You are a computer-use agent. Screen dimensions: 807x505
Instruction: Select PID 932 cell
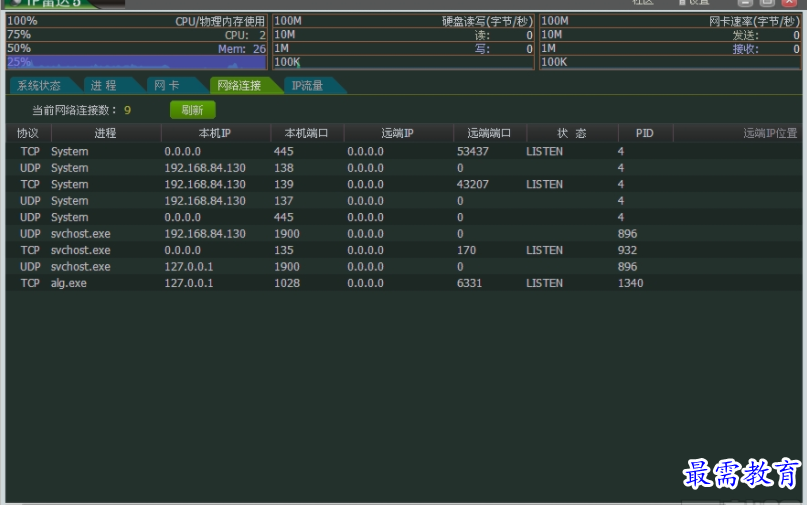point(627,250)
